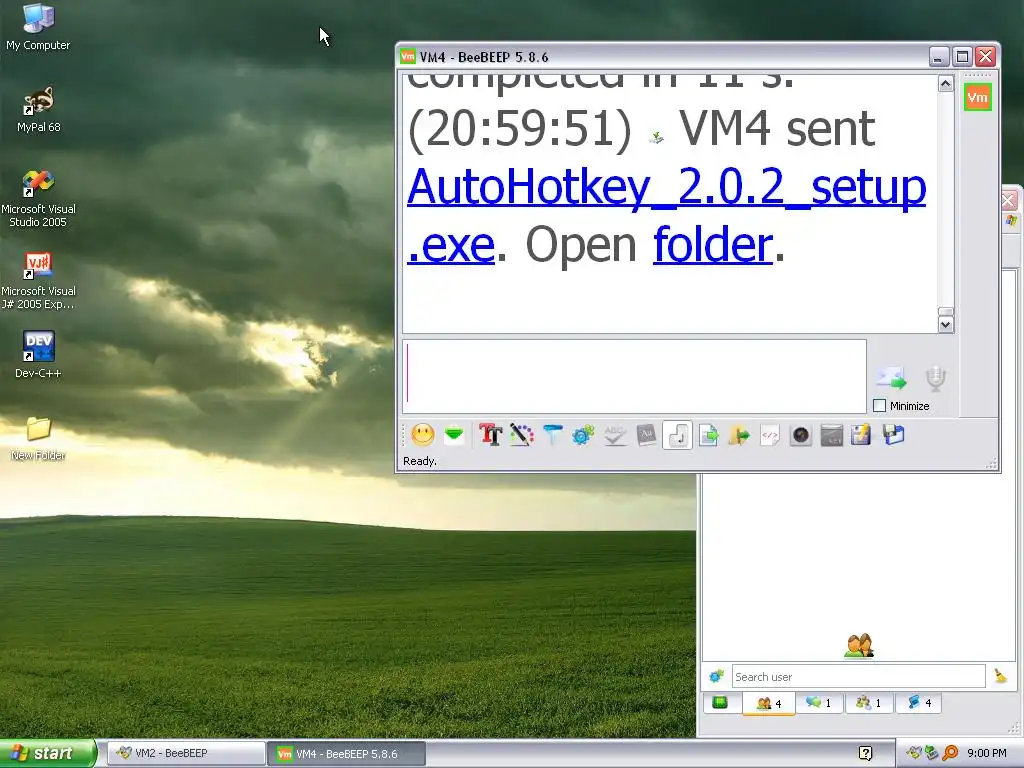Select the New Folder desktop icon
Viewport: 1024px width, 768px height.
(38, 438)
